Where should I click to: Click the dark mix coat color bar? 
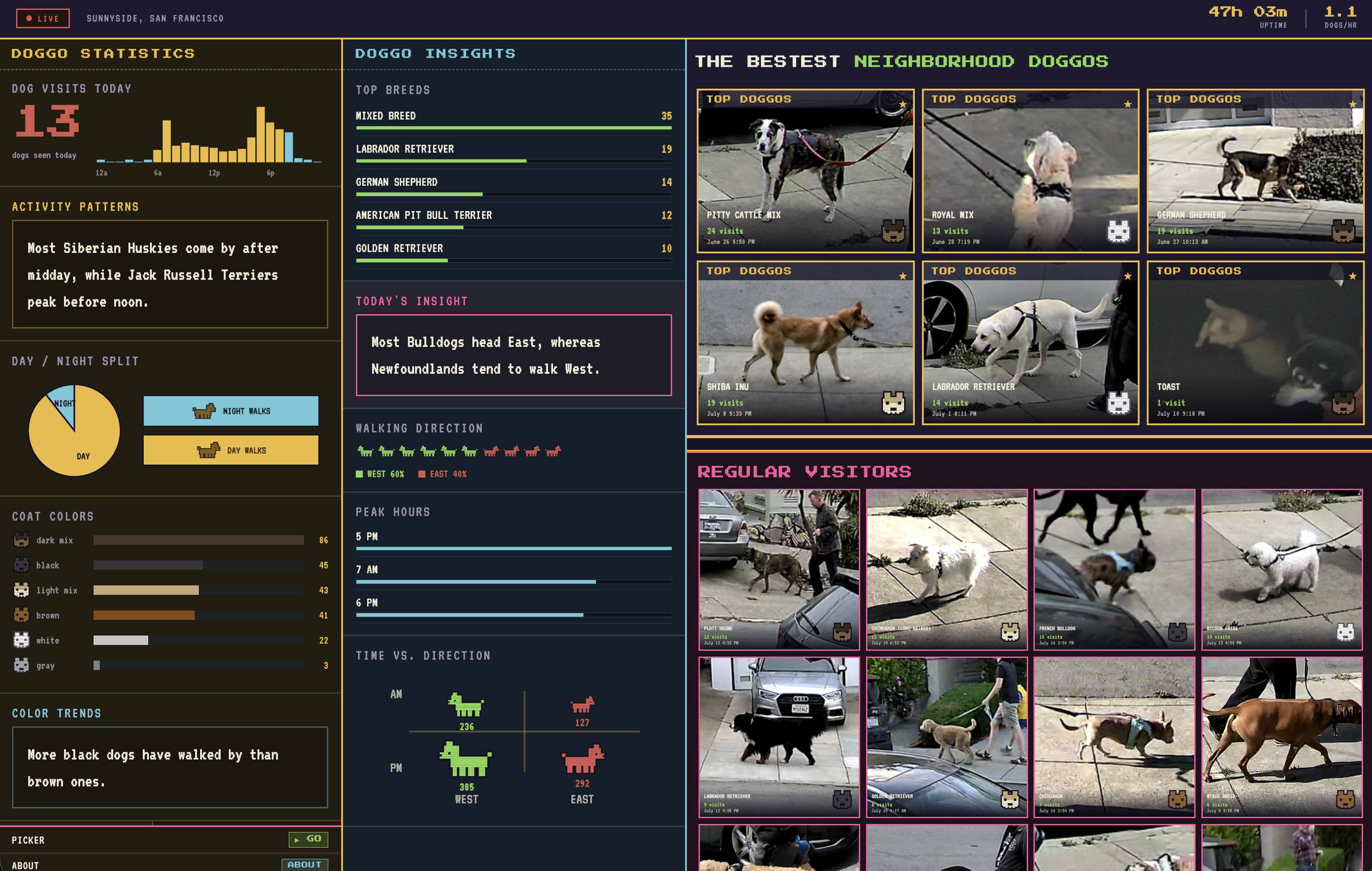[x=198, y=540]
